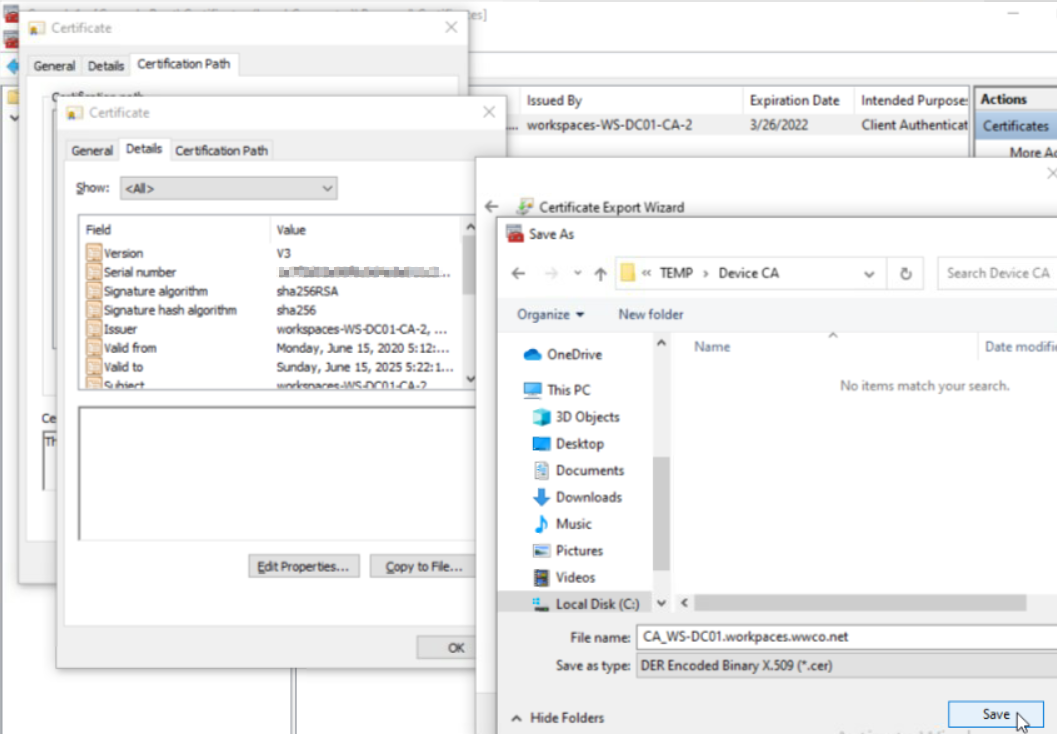Screen dimensions: 1057x734
Task: Select the File name input field
Action: point(846,636)
